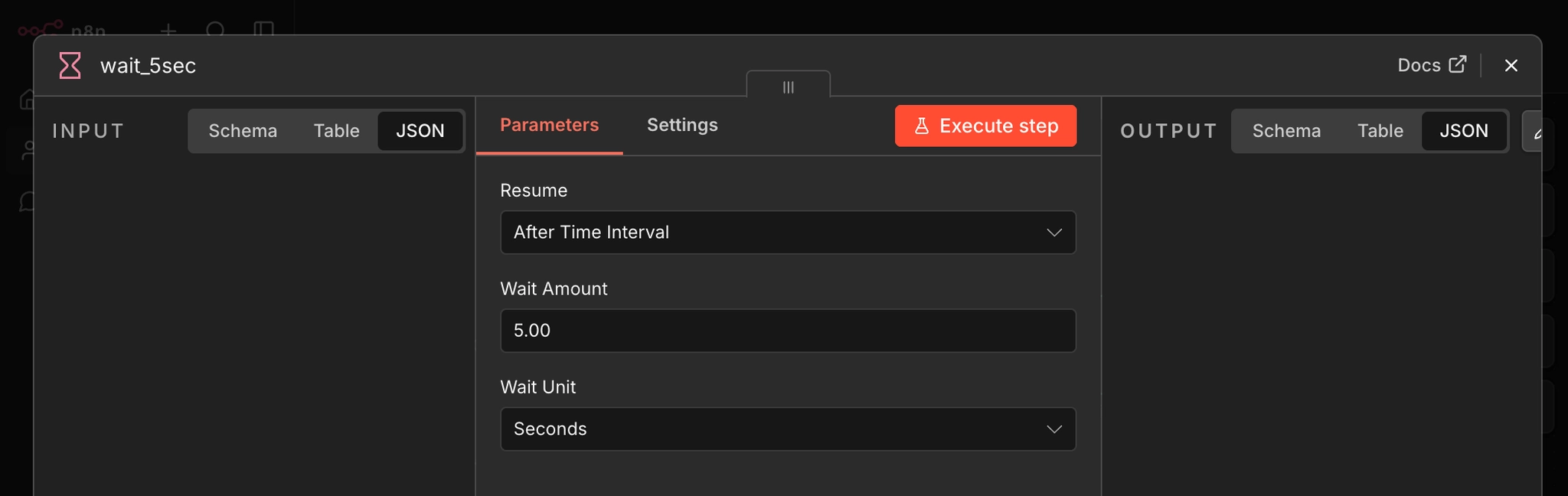This screenshot has width=1568, height=496.
Task: Show OUTPUT panel as Table
Action: tap(1380, 131)
